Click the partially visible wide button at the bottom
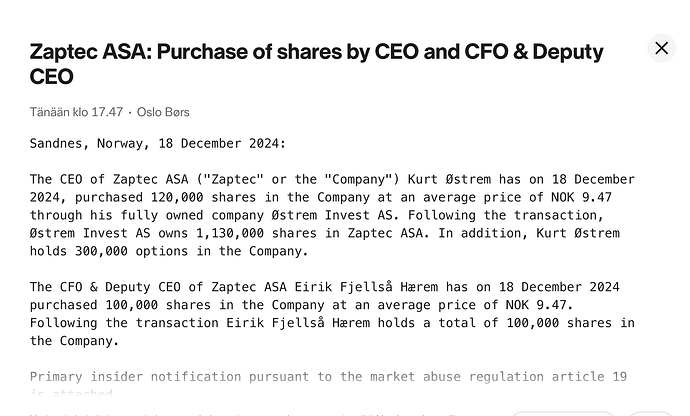690x416 pixels. click(x=563, y=414)
